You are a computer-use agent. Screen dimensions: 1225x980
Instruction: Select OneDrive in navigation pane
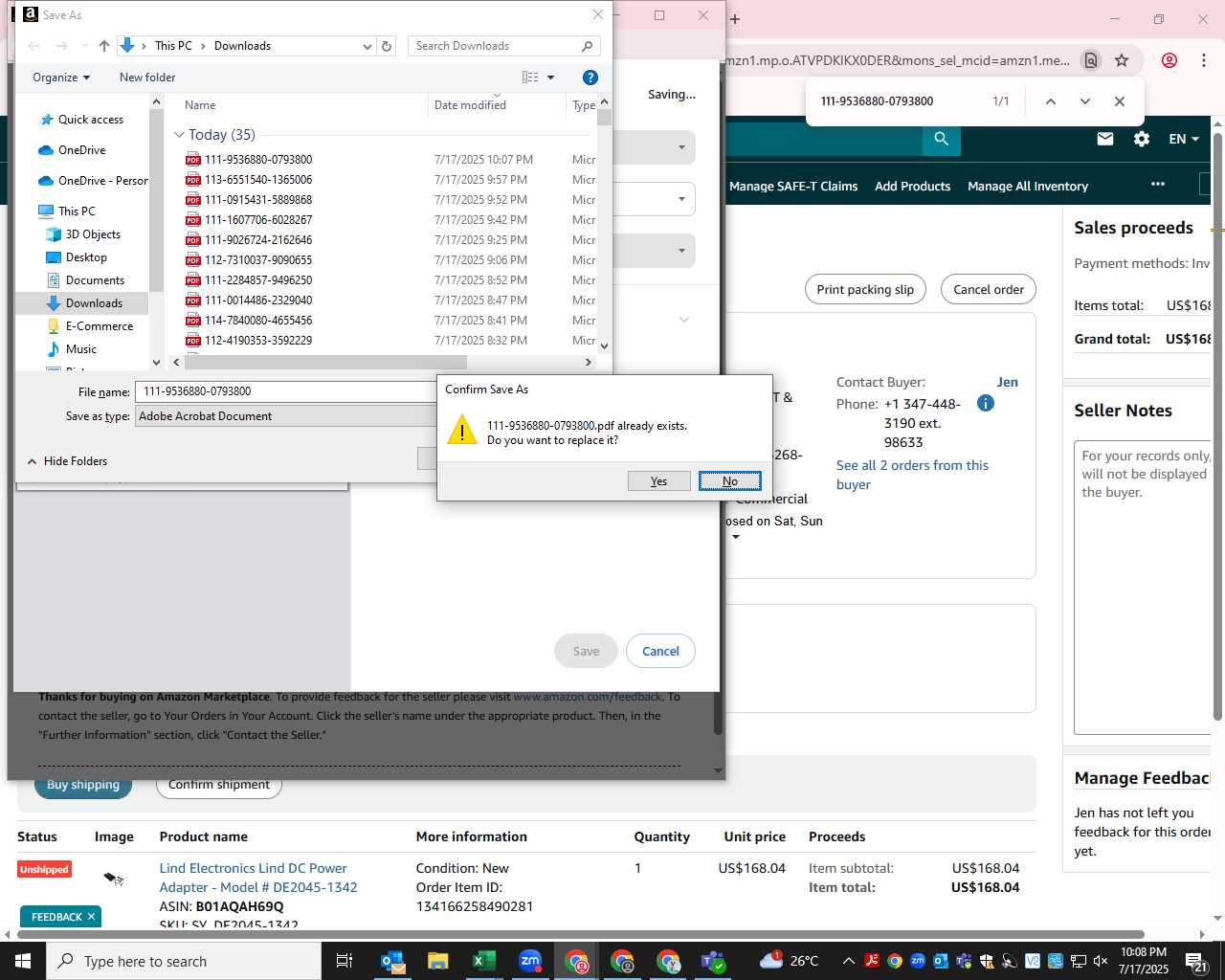[x=81, y=150]
